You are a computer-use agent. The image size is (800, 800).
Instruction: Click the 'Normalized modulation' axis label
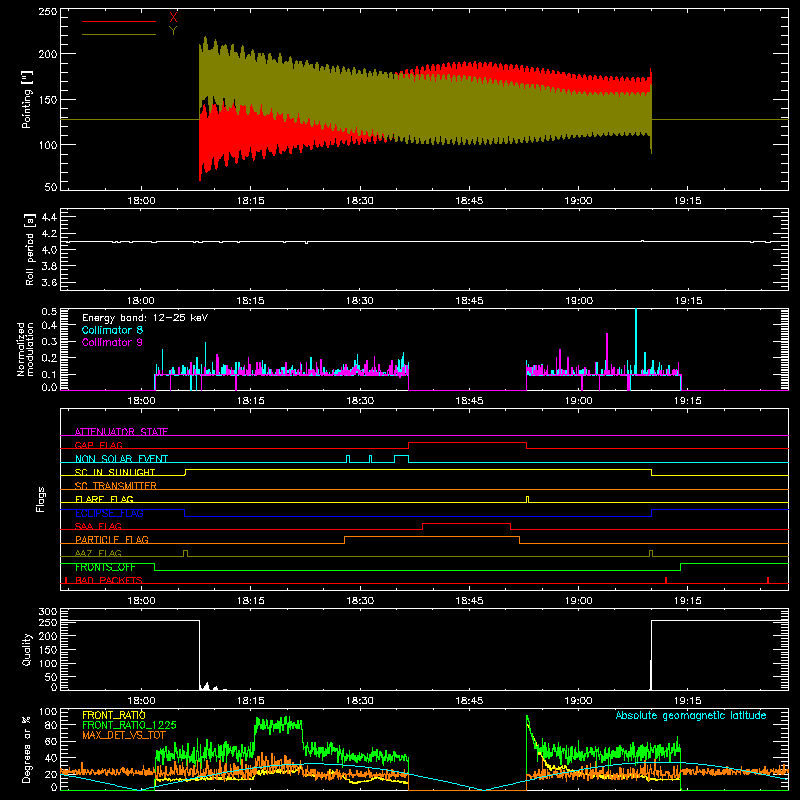25,349
